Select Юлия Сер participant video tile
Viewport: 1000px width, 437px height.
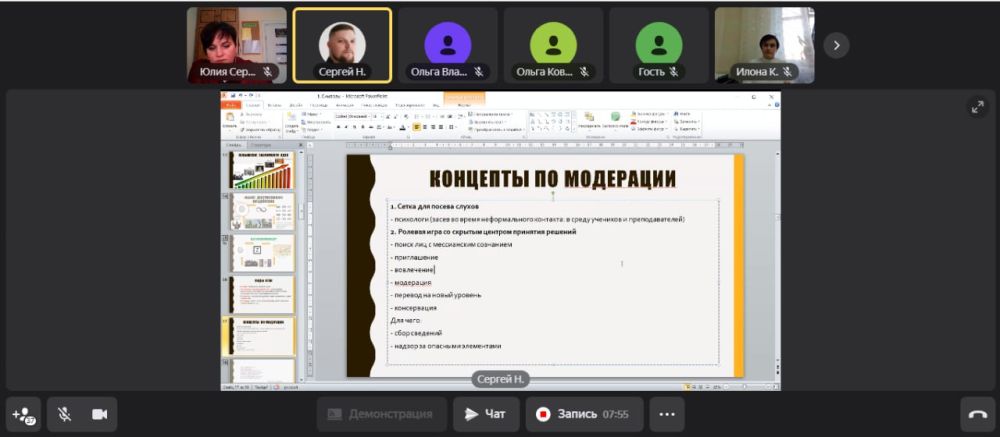click(237, 45)
